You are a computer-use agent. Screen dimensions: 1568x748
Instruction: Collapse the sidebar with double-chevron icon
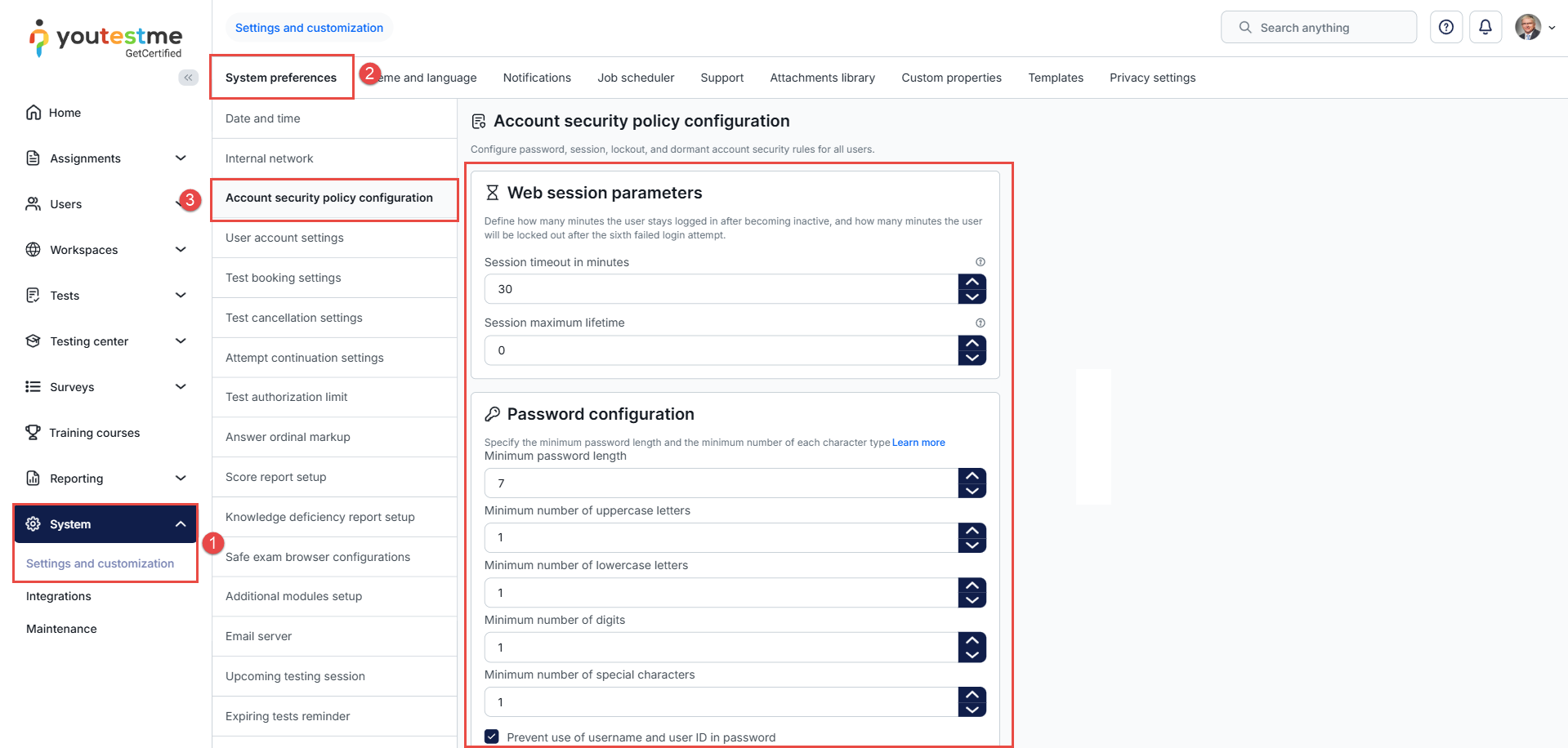[188, 78]
